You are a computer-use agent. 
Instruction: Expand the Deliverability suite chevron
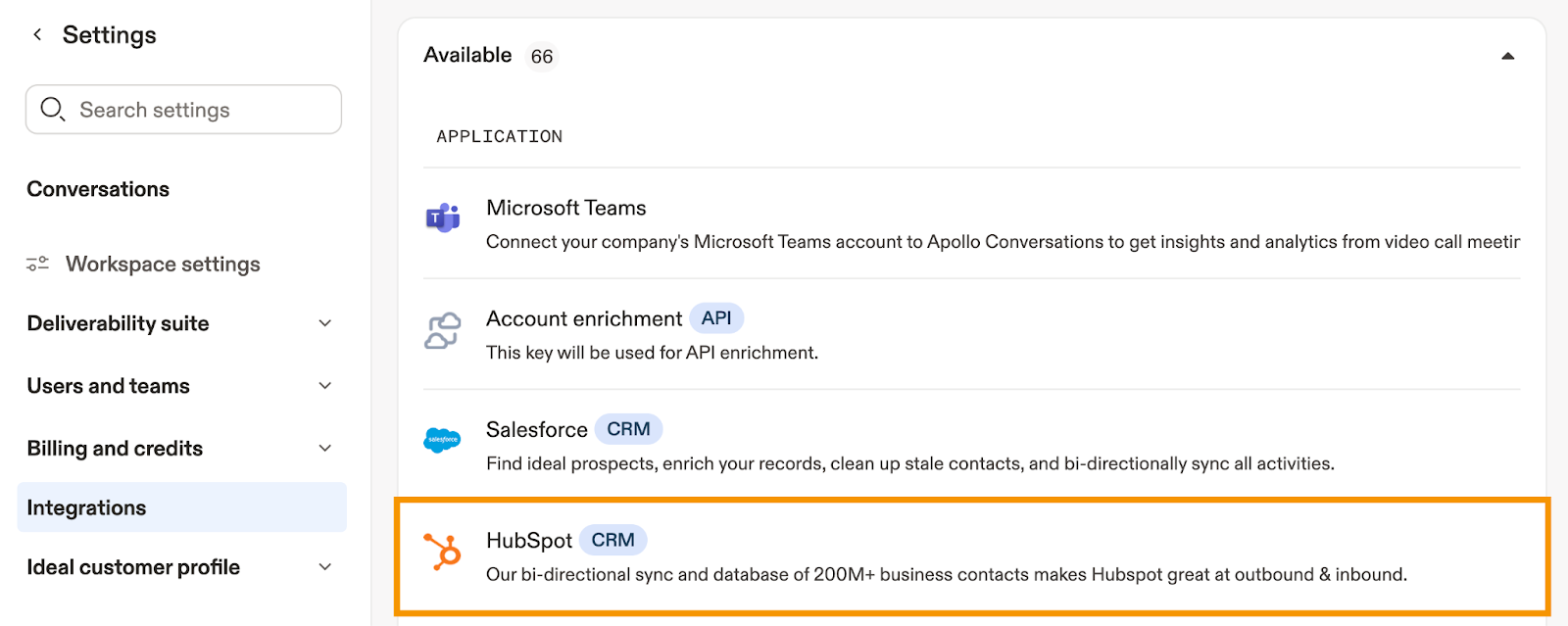pyautogui.click(x=325, y=323)
